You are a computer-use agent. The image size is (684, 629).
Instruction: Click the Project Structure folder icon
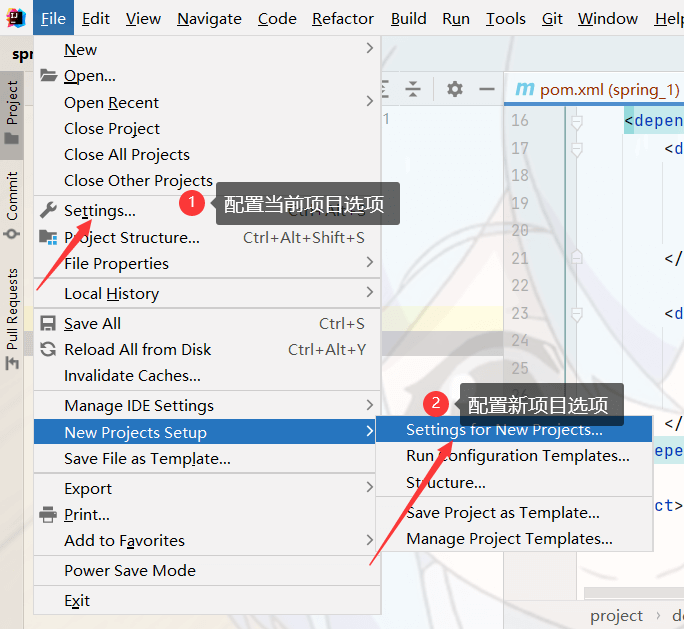click(x=48, y=237)
